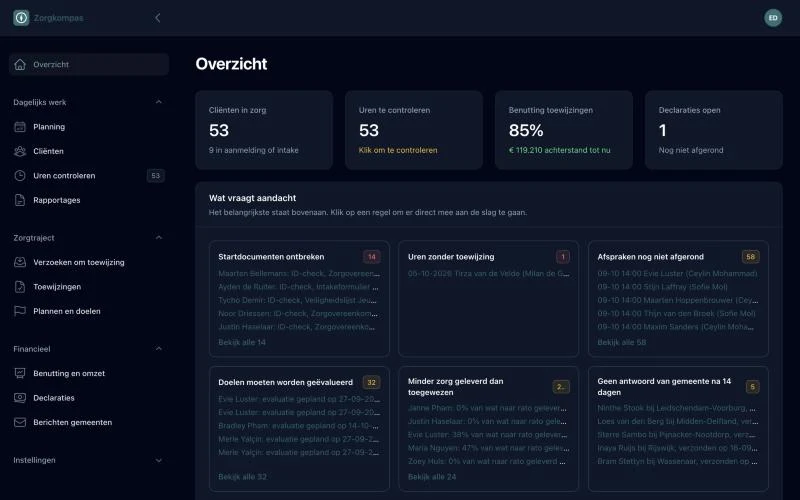Click the Maarten Bellemans ID-check row
800x500 pixels.
pyautogui.click(x=299, y=273)
